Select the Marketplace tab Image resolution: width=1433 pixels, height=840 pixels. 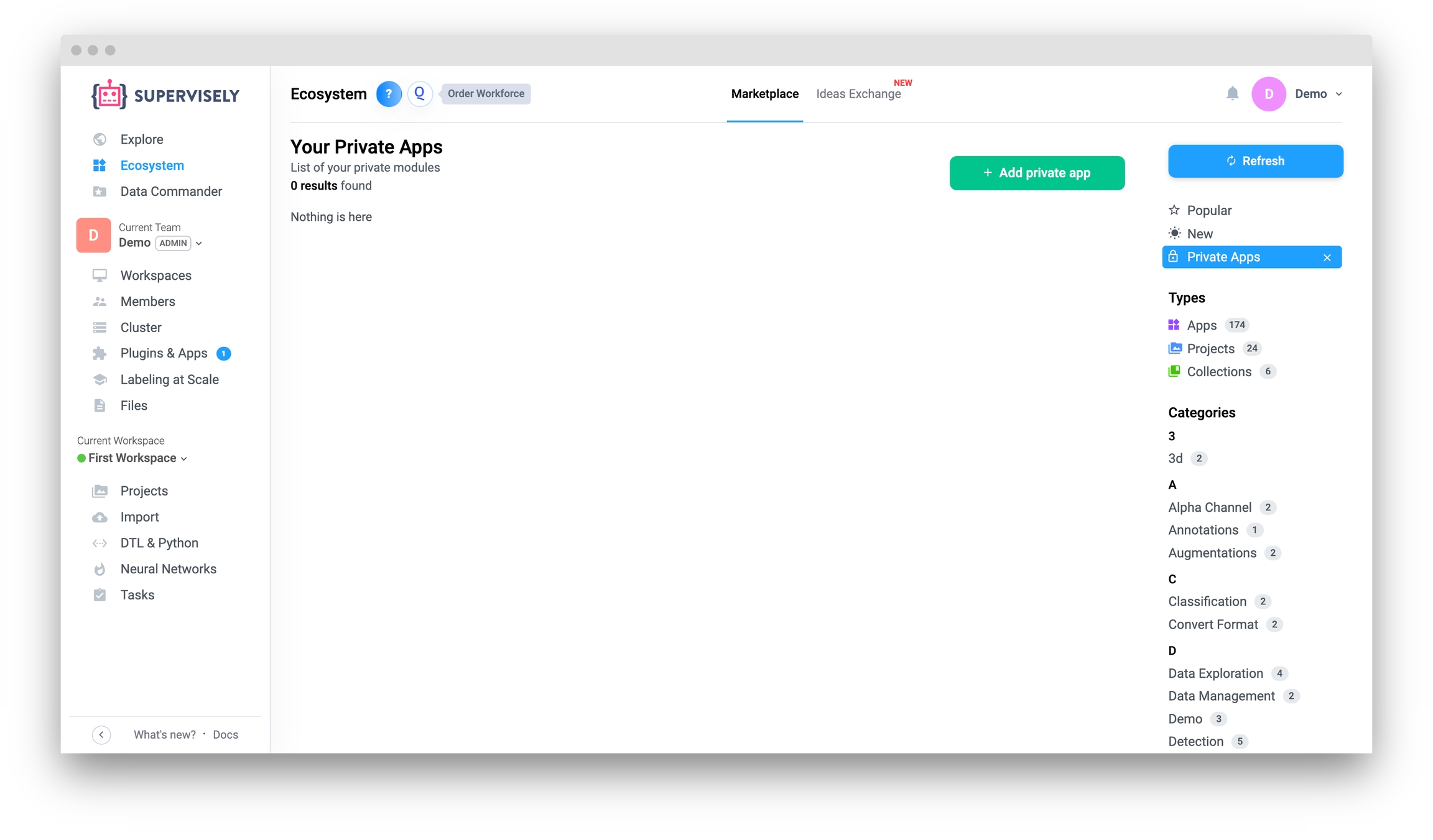click(764, 94)
